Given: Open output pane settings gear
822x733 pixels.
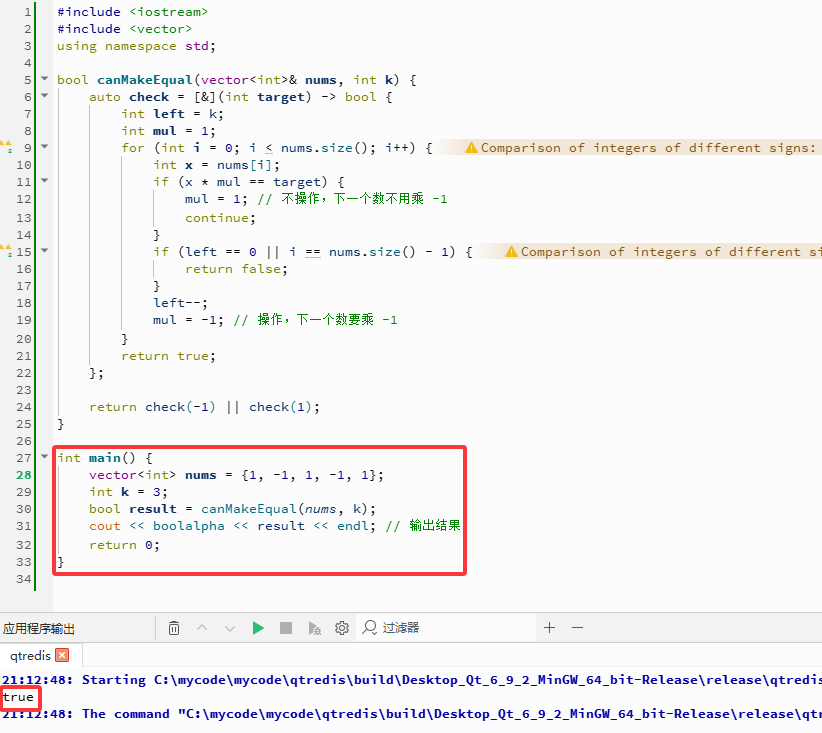Looking at the screenshot, I should (x=342, y=628).
